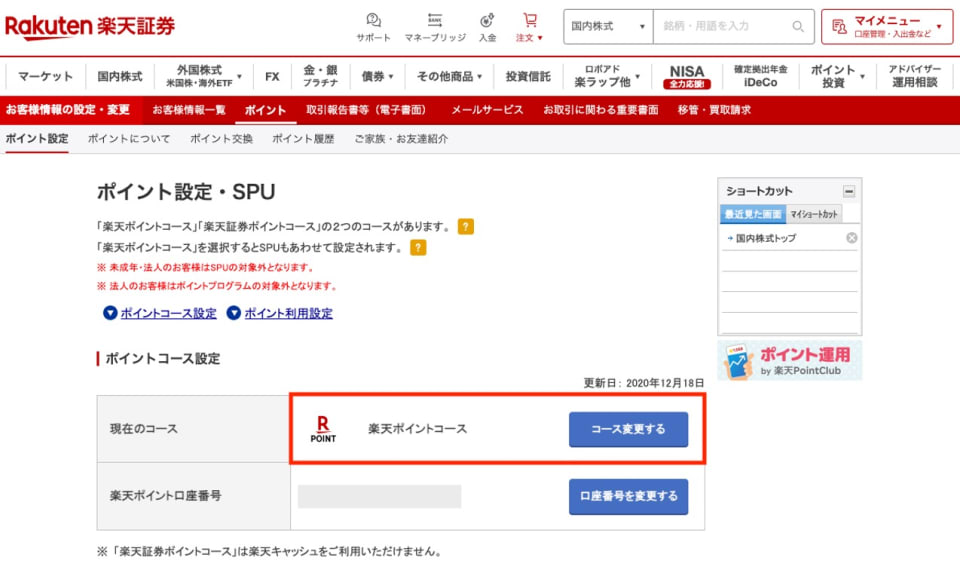Click the first yellow question mark help icon
This screenshot has height=582, width=960.
[465, 226]
